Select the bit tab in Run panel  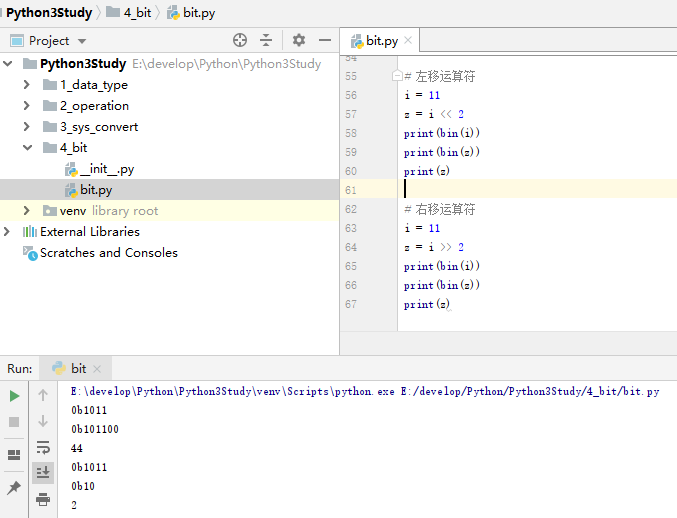tap(78, 368)
